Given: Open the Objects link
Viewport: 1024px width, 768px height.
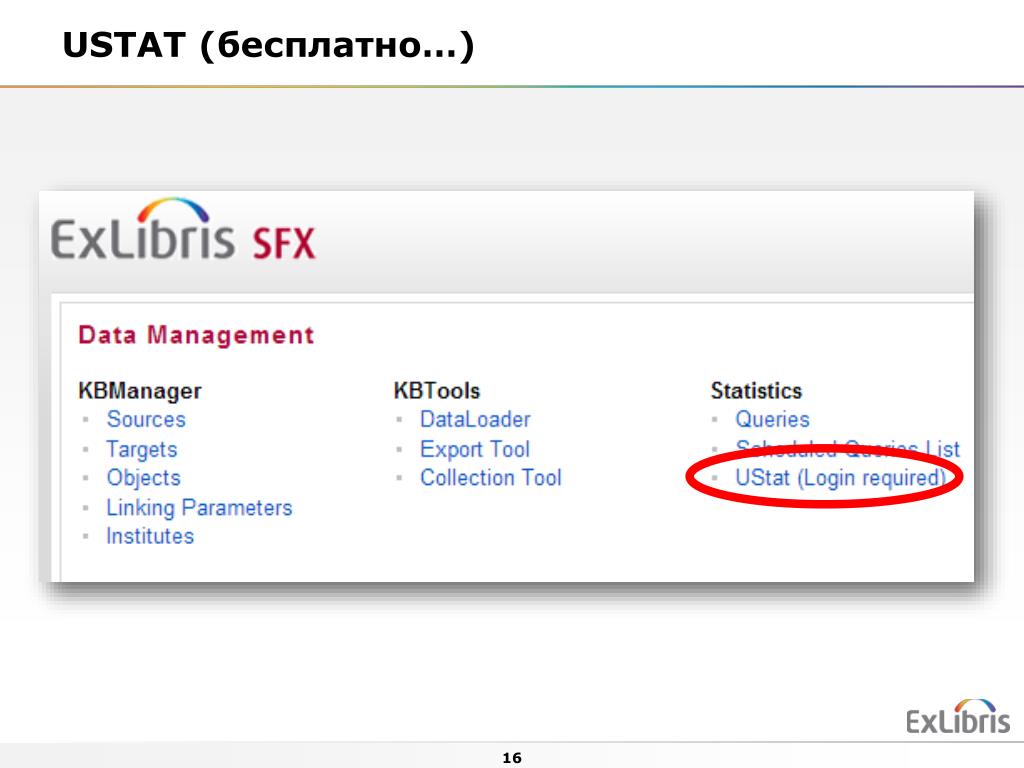Looking at the screenshot, I should pos(144,478).
